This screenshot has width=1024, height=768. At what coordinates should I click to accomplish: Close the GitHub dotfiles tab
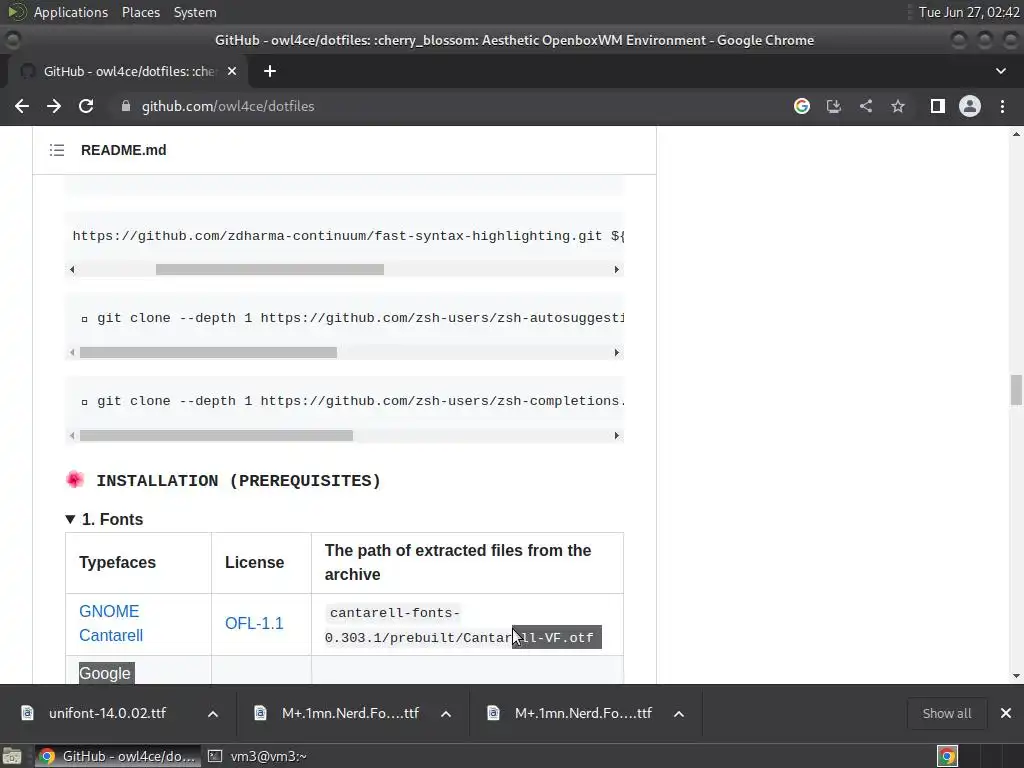[232, 71]
